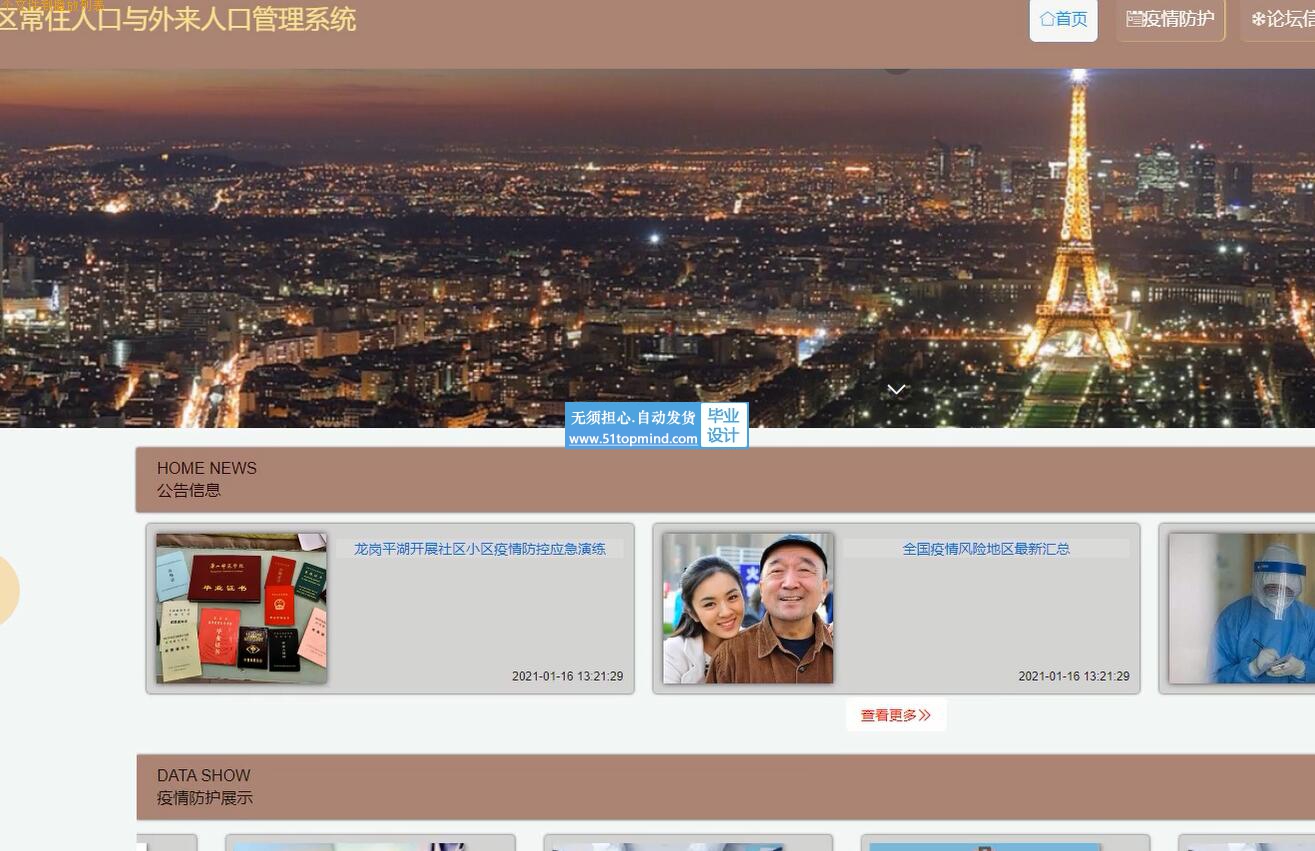Click the DATA SHOW heading text

click(204, 775)
